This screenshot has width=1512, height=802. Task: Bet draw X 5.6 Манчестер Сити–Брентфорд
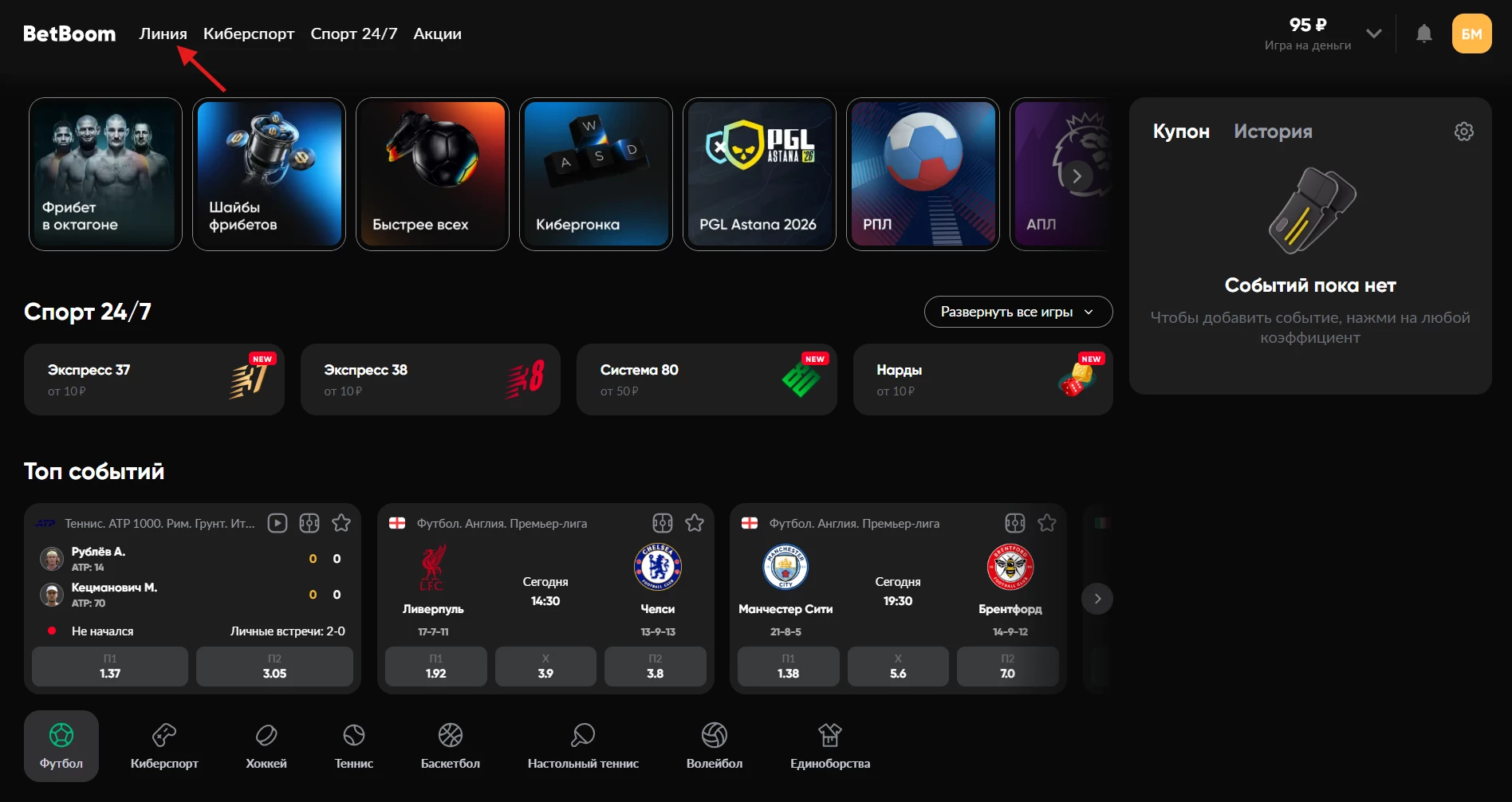click(898, 666)
